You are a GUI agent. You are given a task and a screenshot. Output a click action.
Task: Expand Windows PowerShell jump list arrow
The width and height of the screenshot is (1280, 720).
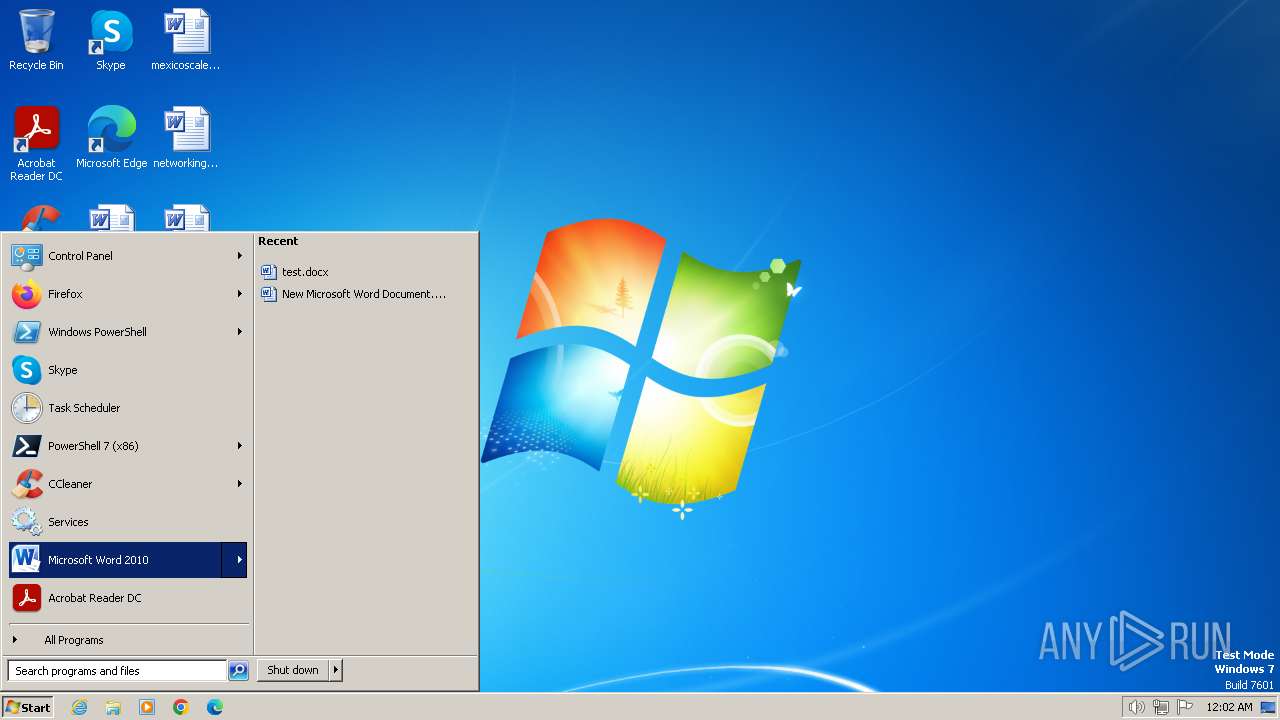click(240, 332)
